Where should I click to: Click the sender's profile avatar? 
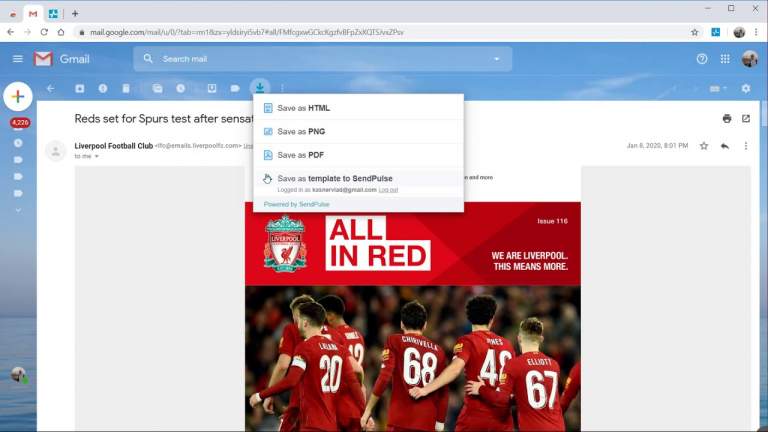pyautogui.click(x=56, y=150)
